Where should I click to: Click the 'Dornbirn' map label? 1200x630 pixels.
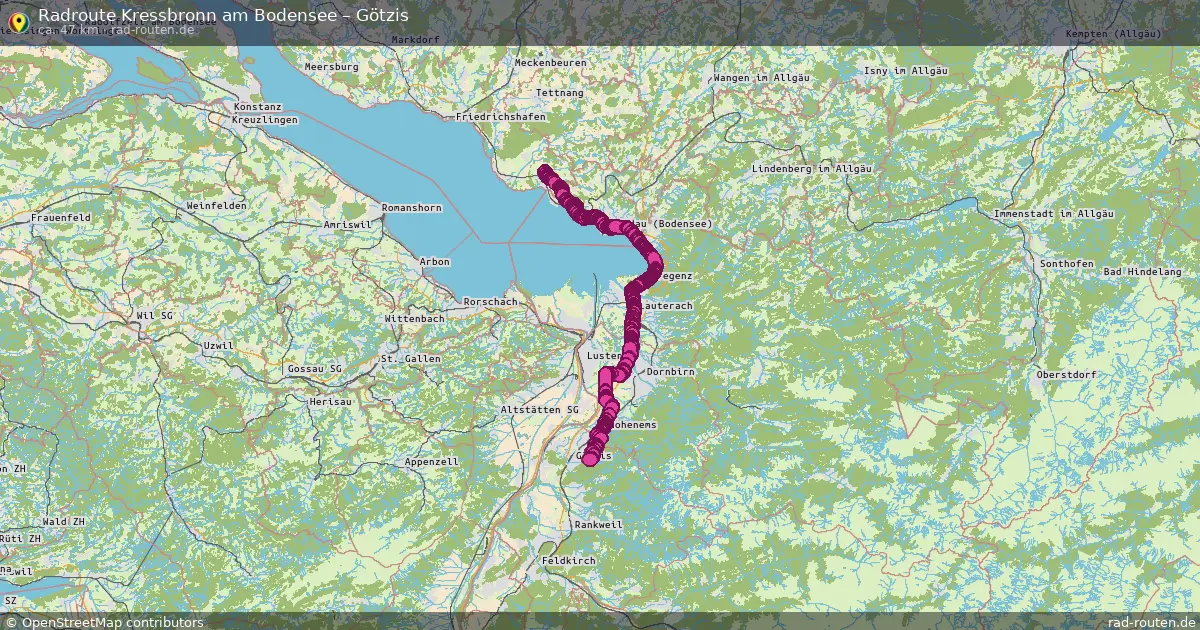point(670,372)
